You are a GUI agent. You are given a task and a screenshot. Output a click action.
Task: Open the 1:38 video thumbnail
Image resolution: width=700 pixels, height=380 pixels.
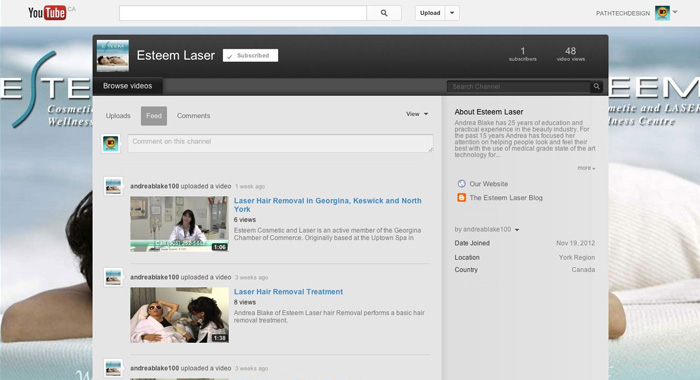click(179, 315)
